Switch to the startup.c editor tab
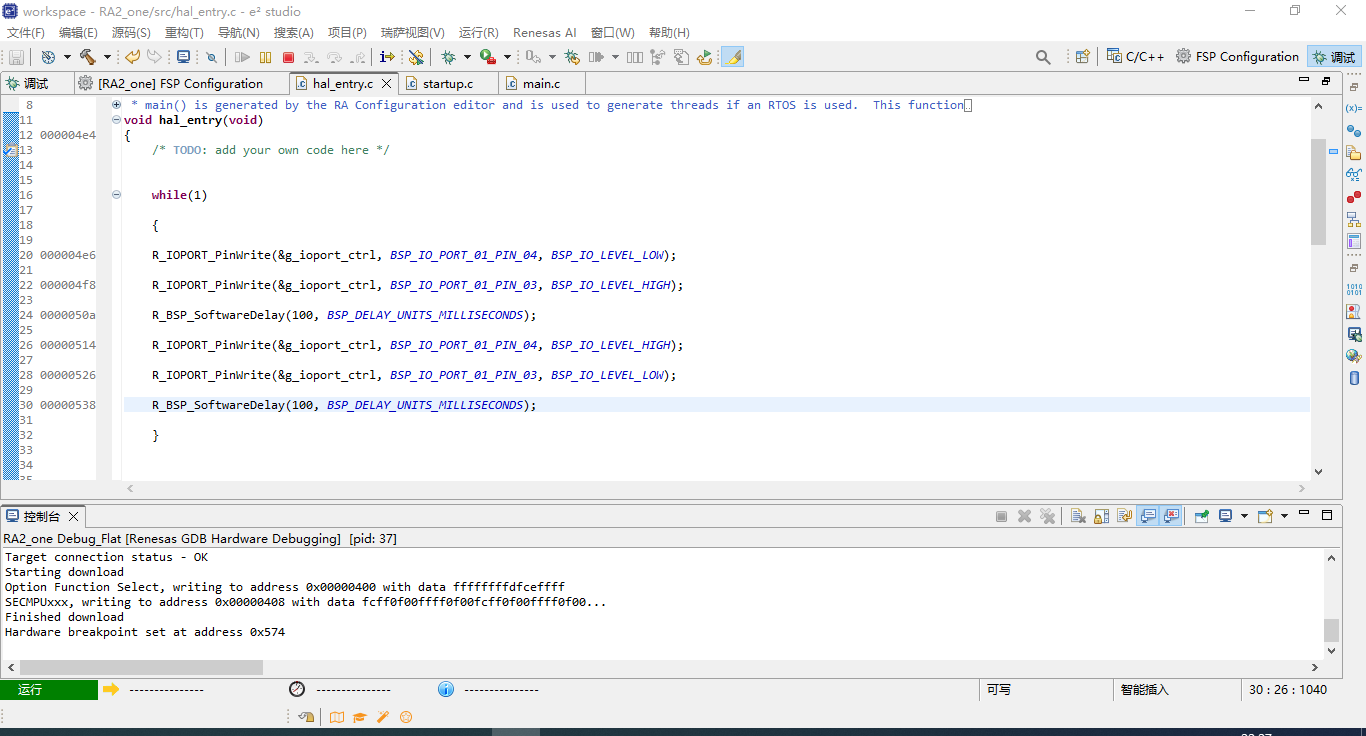 [x=447, y=83]
